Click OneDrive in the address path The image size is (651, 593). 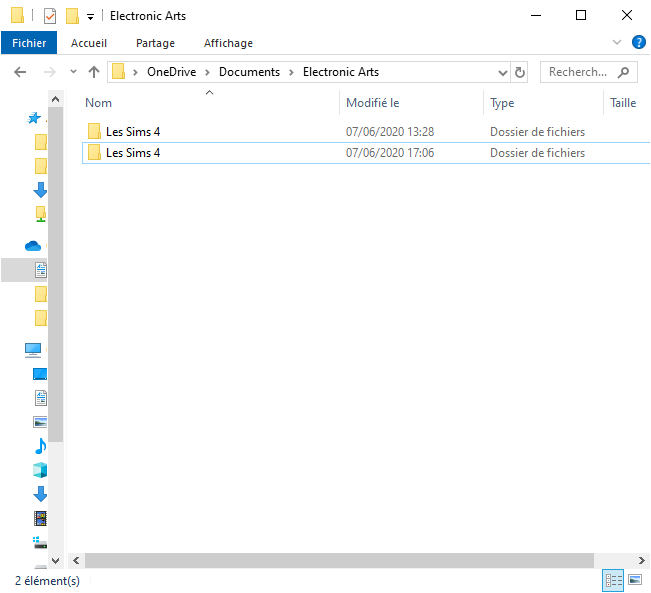click(x=171, y=72)
